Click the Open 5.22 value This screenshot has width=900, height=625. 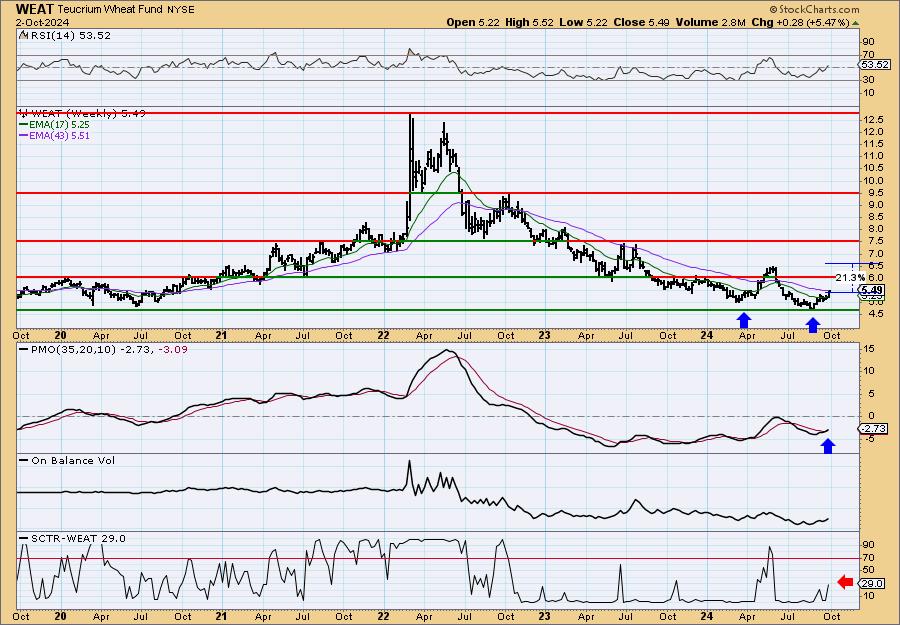point(474,22)
